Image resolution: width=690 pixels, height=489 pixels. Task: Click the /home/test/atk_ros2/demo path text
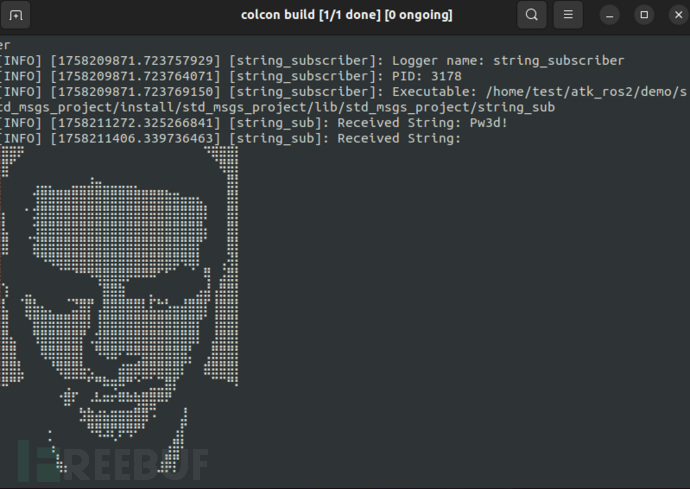coord(586,92)
